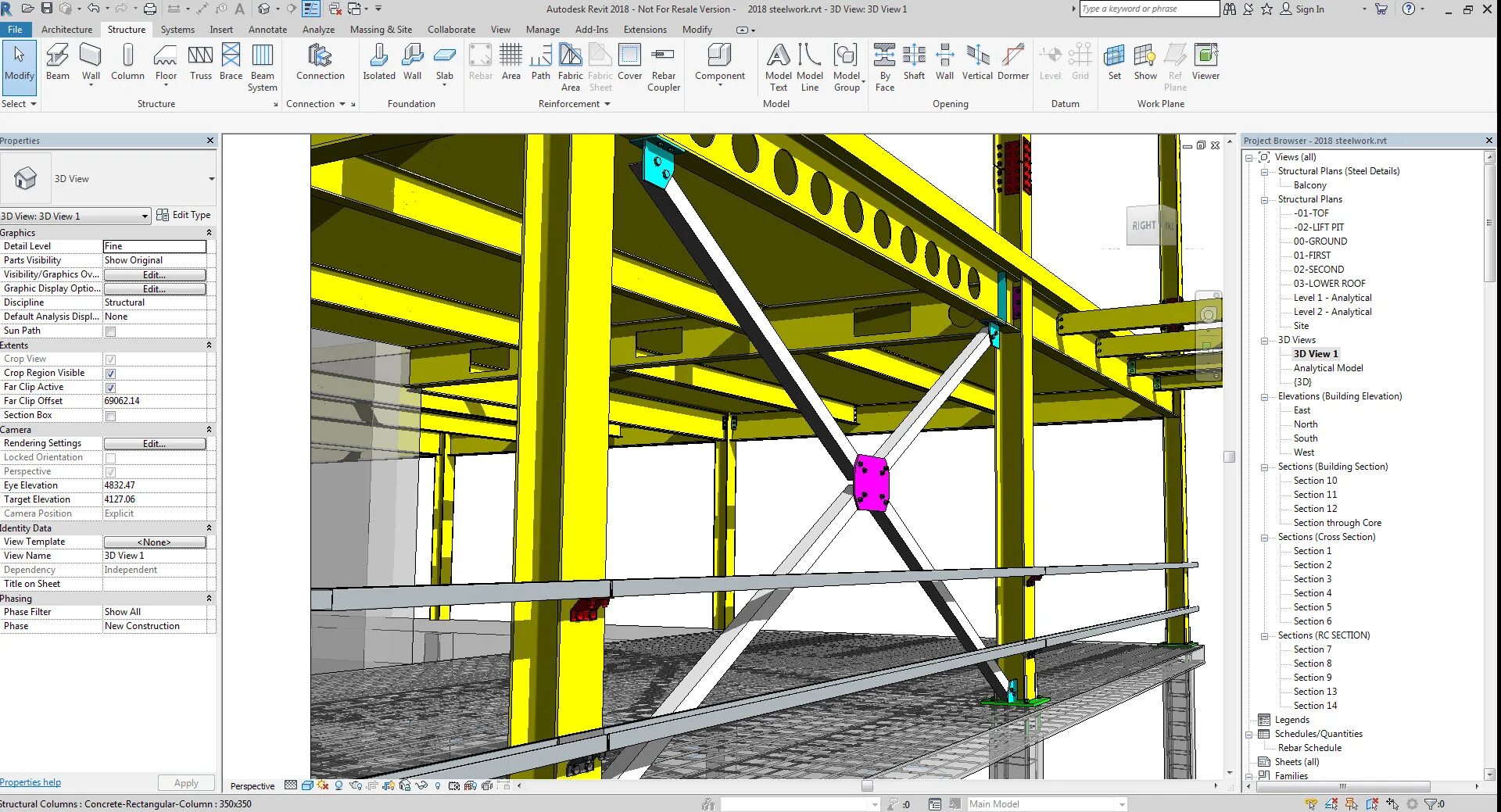Switch to the Architecture ribbon tab
The image size is (1501, 812).
click(66, 30)
